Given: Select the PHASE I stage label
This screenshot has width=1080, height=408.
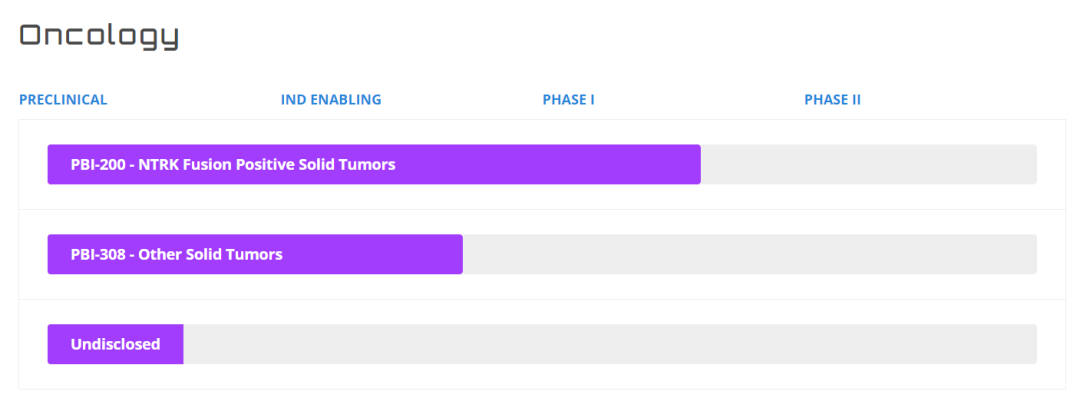Looking at the screenshot, I should [569, 100].
